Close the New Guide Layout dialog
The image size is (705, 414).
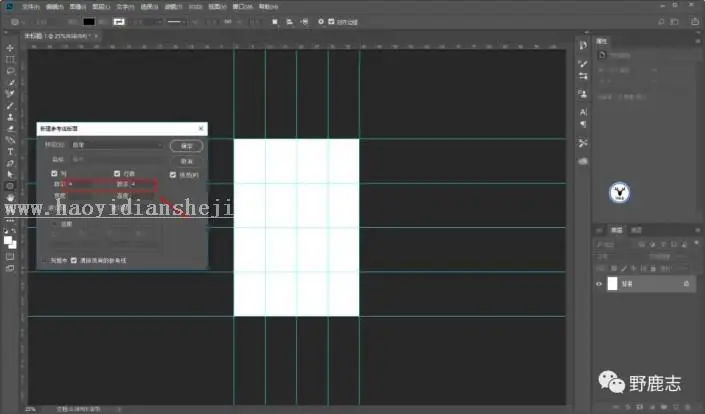(x=201, y=129)
